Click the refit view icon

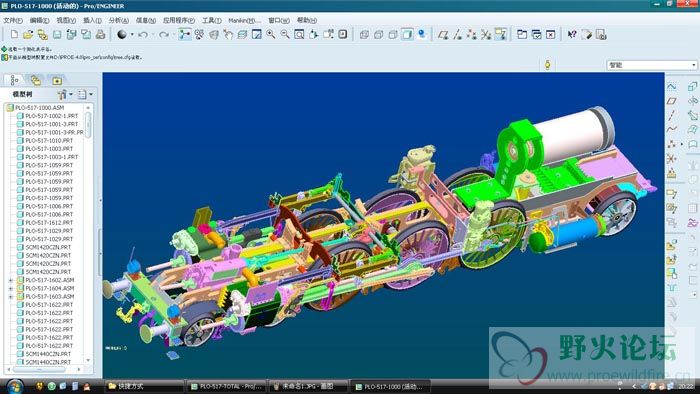click(299, 34)
